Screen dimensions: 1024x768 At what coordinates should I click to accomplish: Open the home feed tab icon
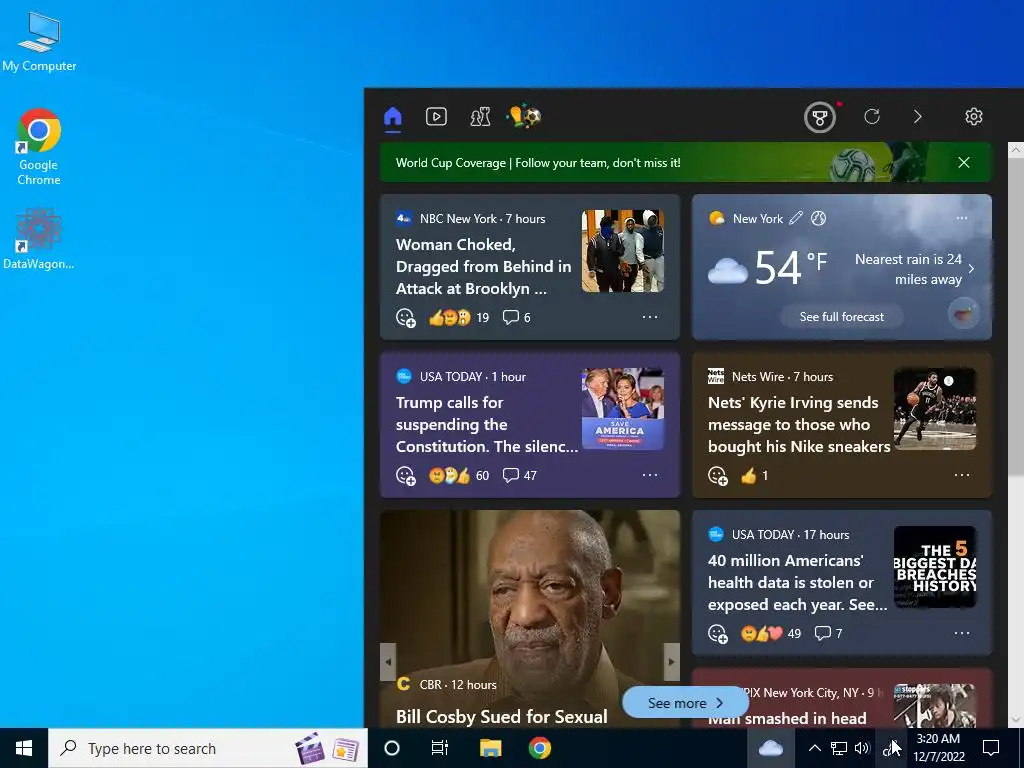pyautogui.click(x=392, y=117)
